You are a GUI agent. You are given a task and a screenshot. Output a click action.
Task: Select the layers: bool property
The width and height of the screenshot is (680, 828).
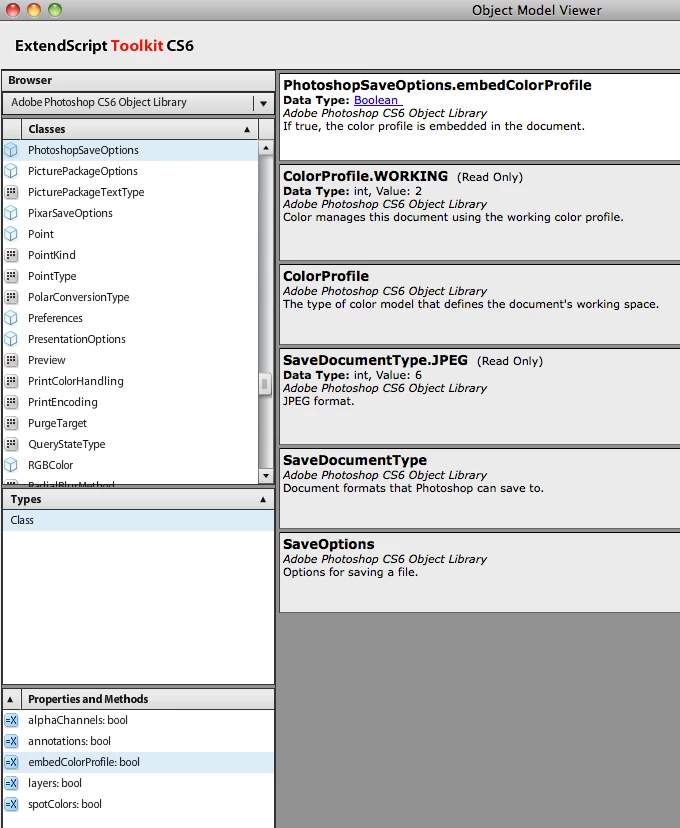(138, 783)
